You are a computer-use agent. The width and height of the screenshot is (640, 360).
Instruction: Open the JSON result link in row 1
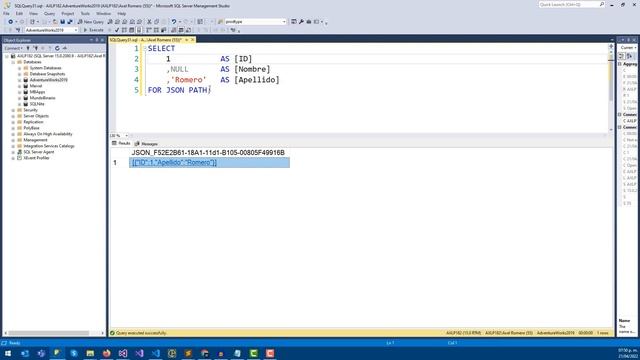[x=174, y=162]
